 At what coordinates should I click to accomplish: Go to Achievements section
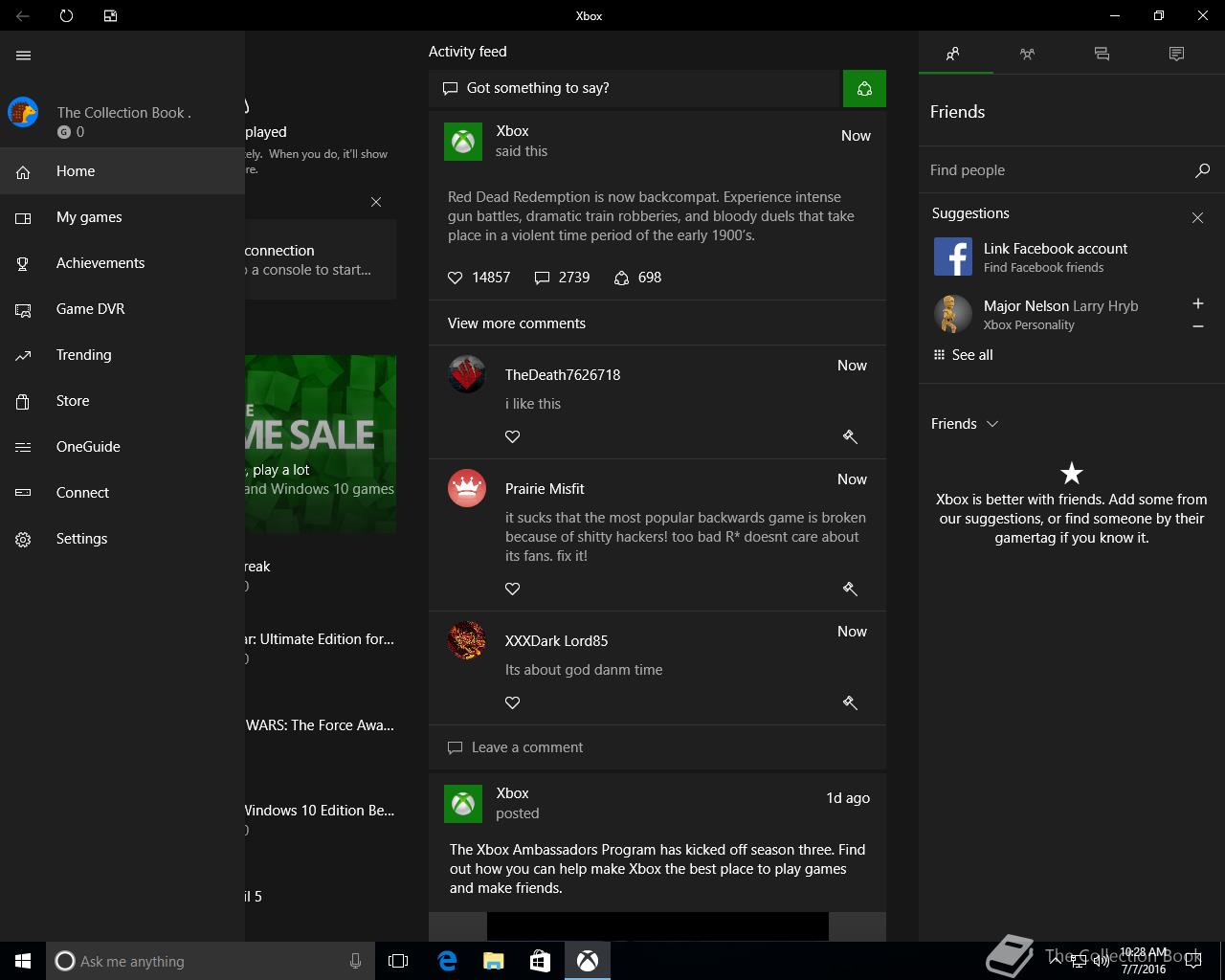(122, 263)
